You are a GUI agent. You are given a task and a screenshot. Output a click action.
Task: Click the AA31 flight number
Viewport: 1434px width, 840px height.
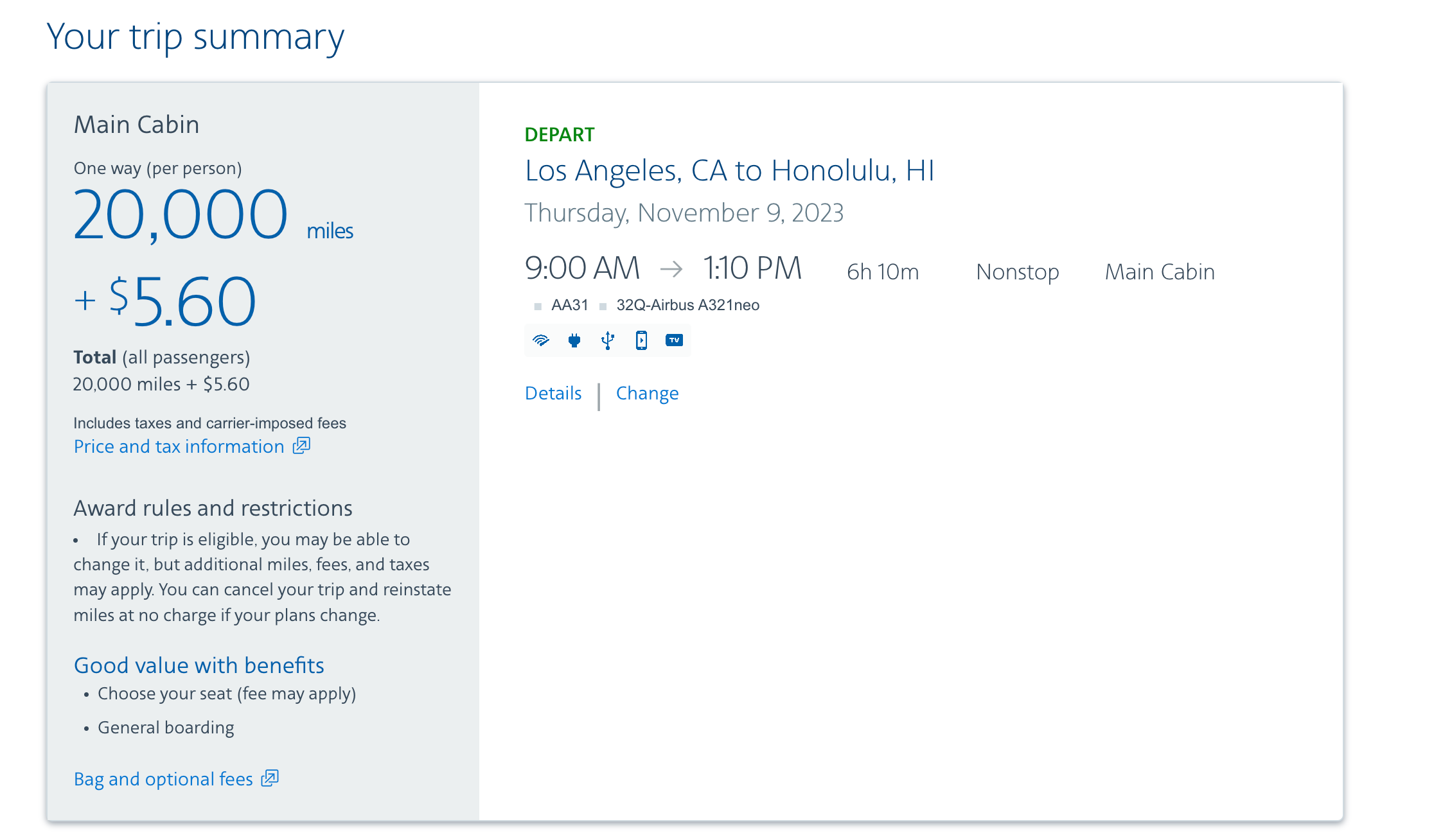[570, 305]
